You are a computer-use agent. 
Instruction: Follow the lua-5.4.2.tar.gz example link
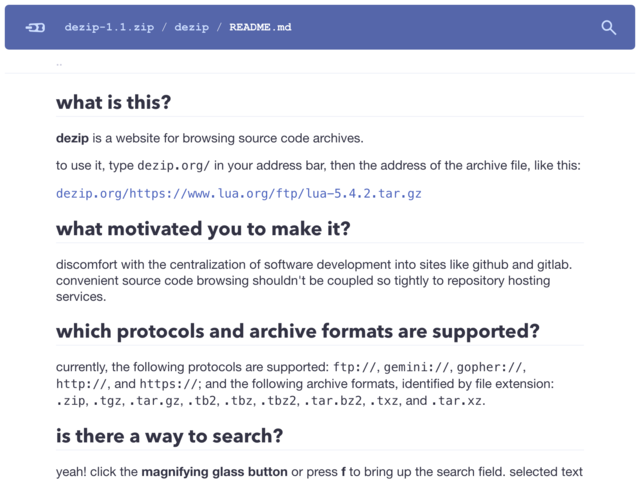(x=239, y=193)
